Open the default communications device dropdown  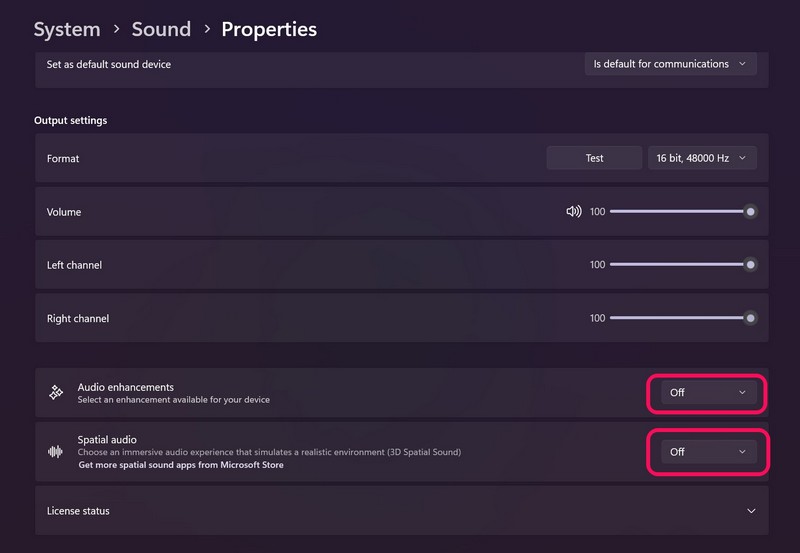point(670,64)
